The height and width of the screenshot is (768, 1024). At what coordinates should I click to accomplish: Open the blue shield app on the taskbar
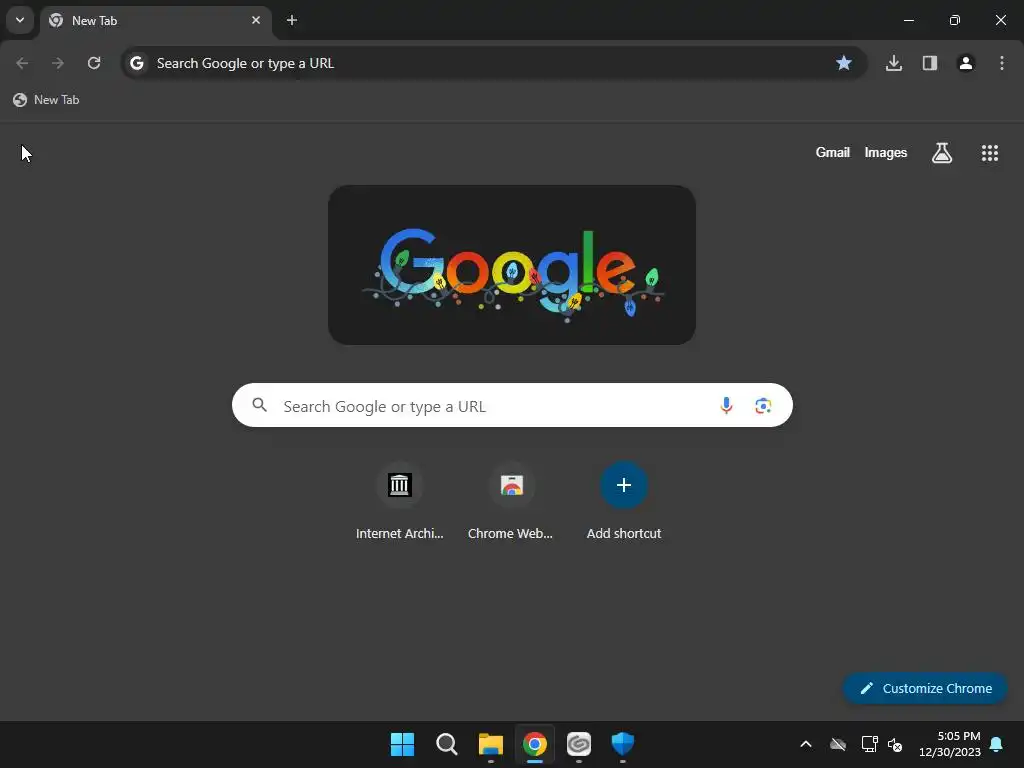click(x=623, y=744)
